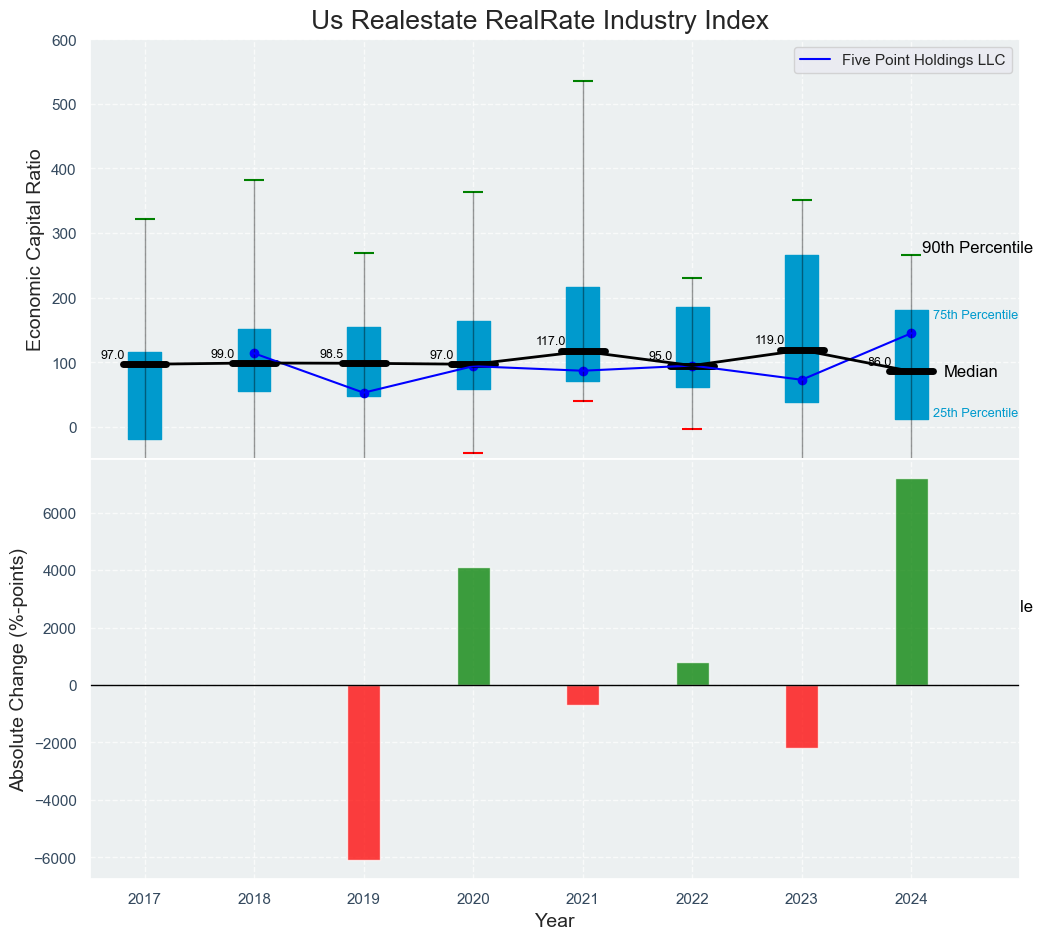The height and width of the screenshot is (940, 1043).
Task: Select the 86.0 median value label
Action: [x=879, y=362]
